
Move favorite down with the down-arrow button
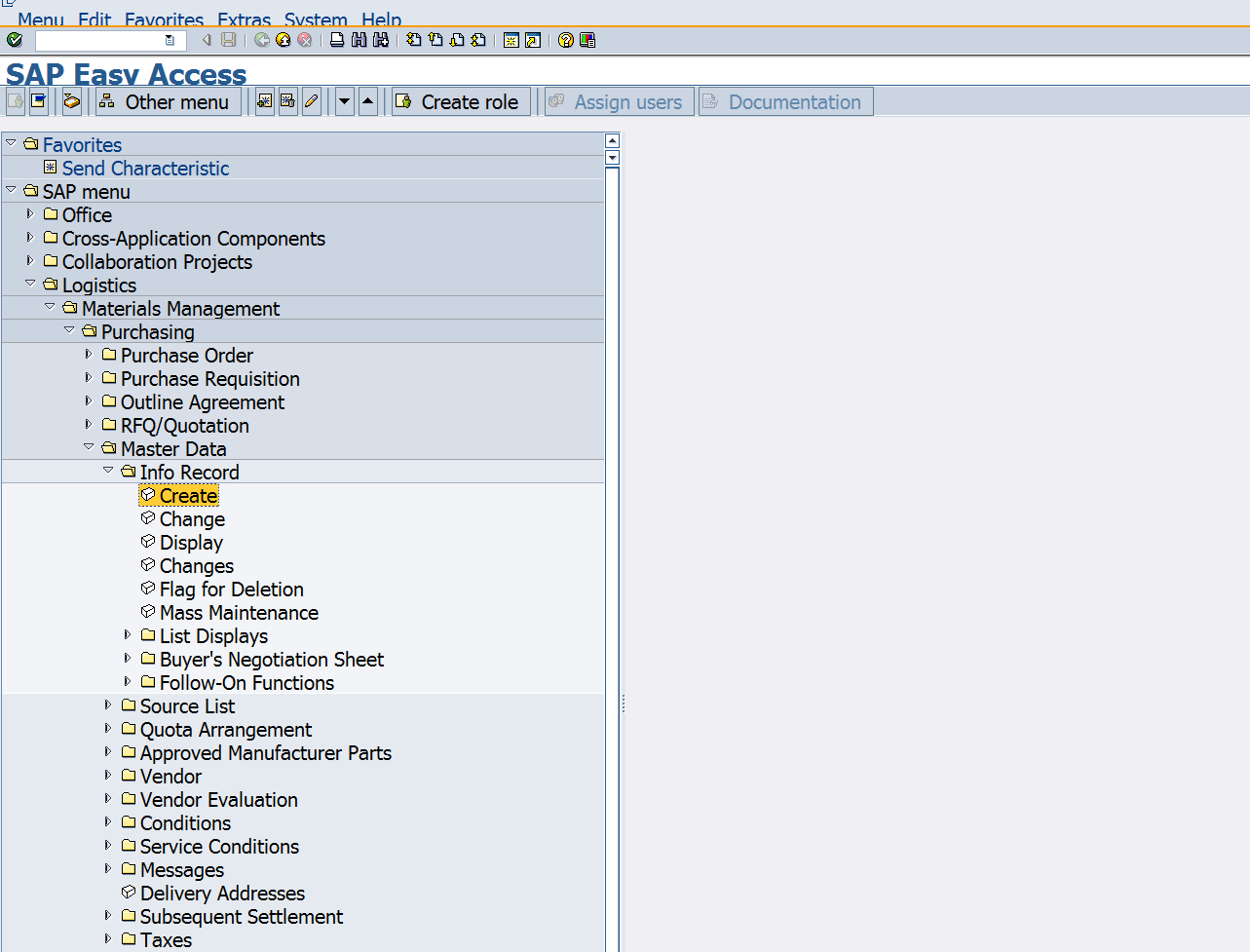point(345,101)
